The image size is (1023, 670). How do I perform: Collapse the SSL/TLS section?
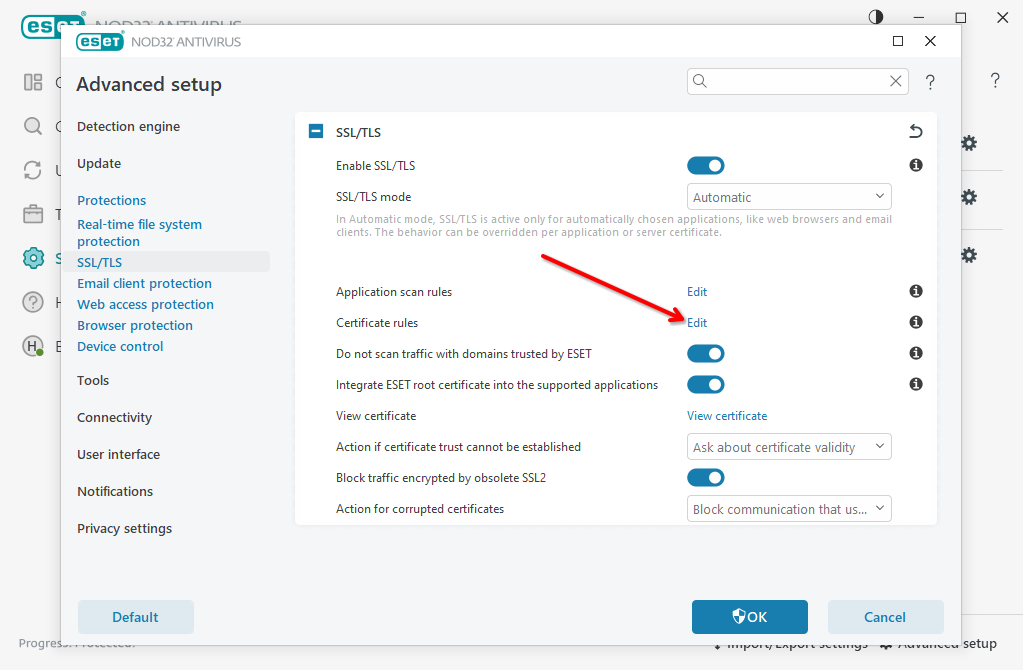coord(316,131)
